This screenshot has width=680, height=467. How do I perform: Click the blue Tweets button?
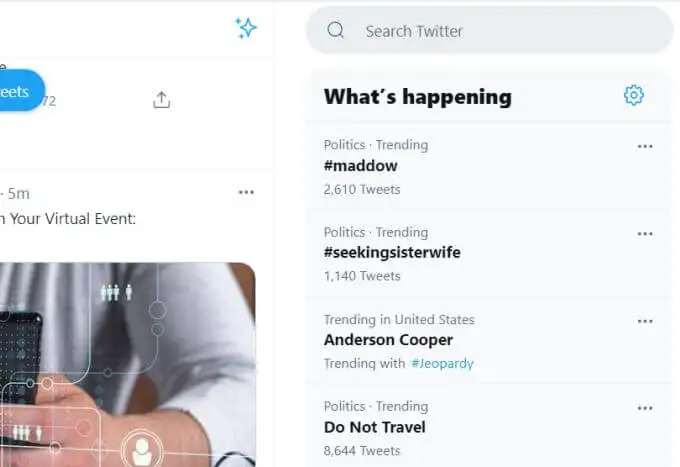pyautogui.click(x=22, y=90)
